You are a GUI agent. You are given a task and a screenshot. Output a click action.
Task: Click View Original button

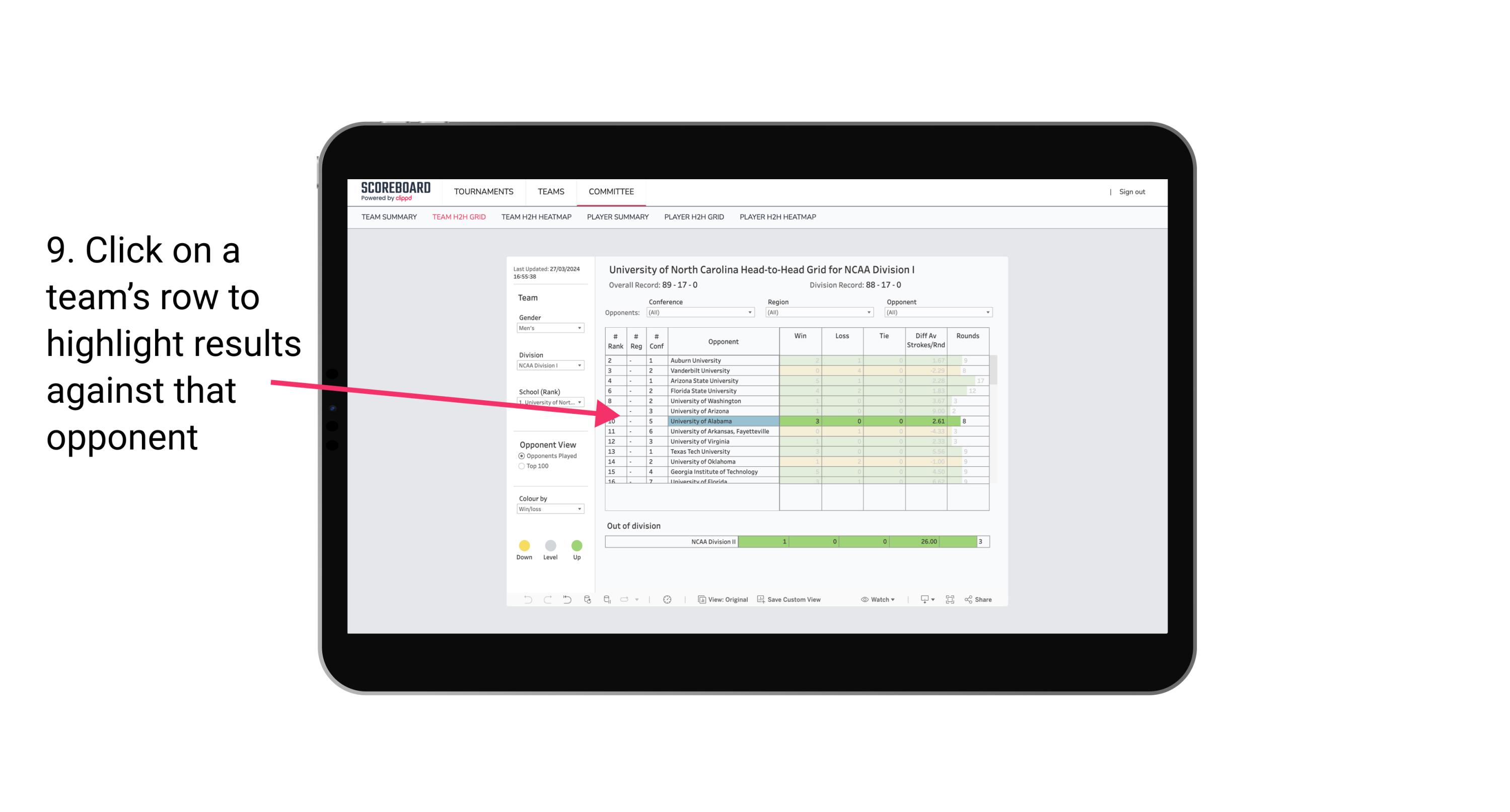[722, 600]
